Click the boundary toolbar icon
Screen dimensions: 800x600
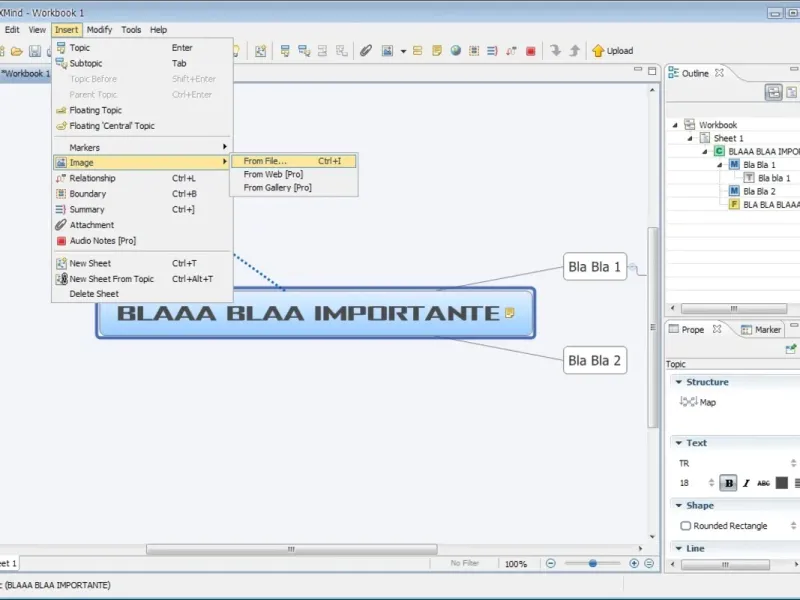pos(474,51)
